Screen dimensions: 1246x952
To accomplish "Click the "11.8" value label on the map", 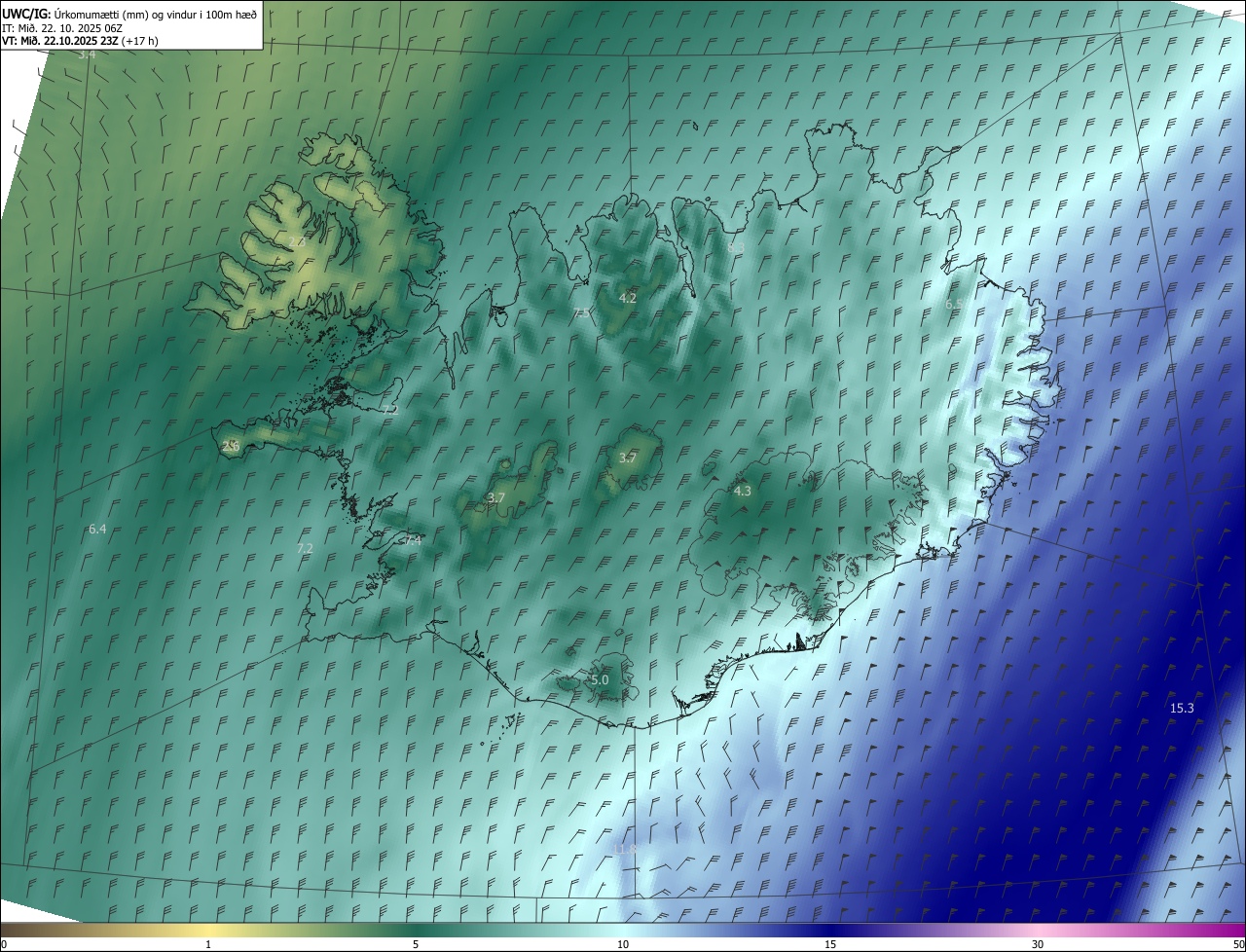I will coord(625,849).
